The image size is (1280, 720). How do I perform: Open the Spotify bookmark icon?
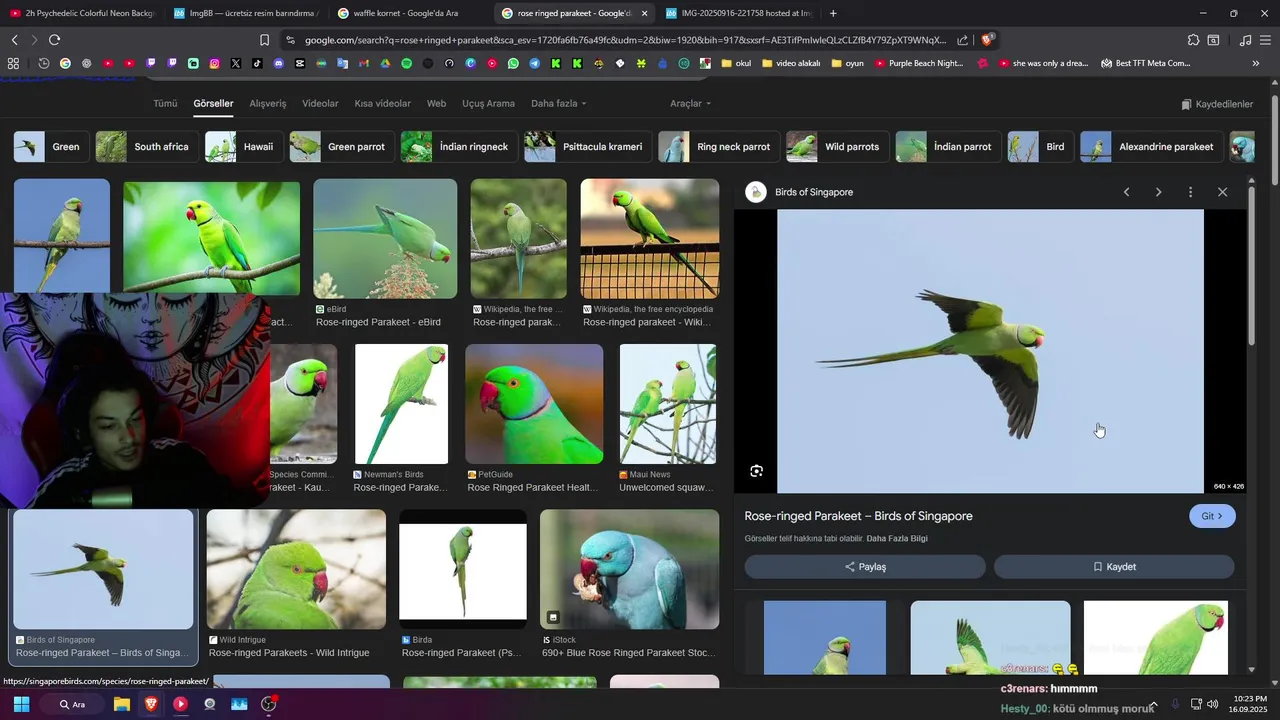pos(406,63)
